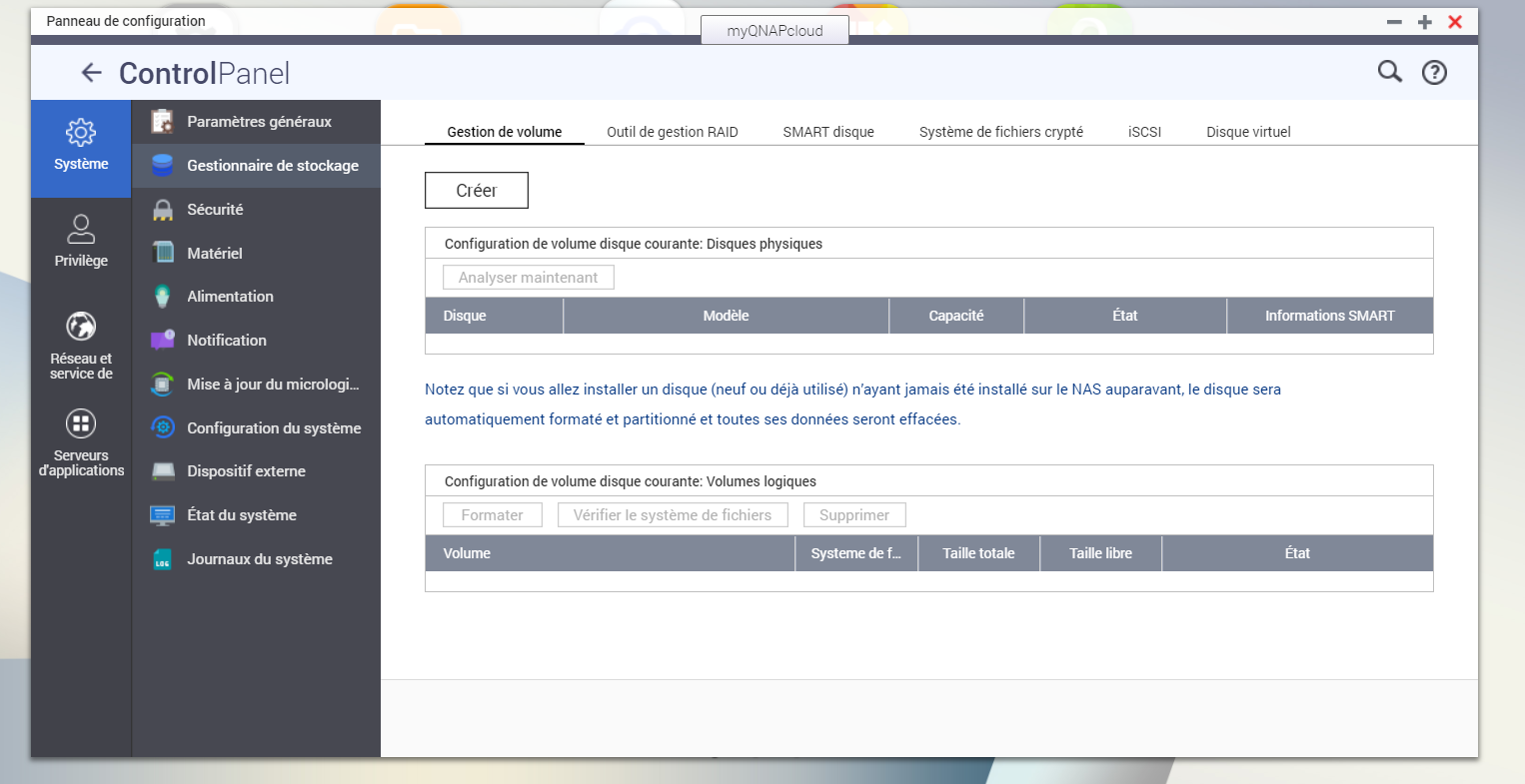
Task: Switch to Système de fichiers crypté tab
Action: [x=1001, y=132]
